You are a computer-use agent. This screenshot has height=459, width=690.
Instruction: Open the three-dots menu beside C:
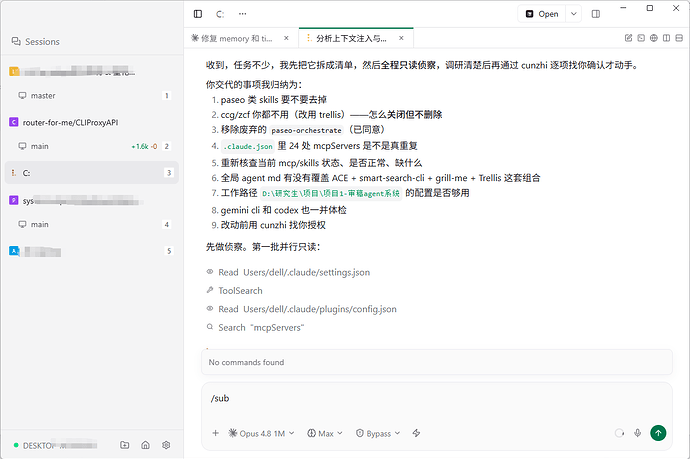[242, 14]
